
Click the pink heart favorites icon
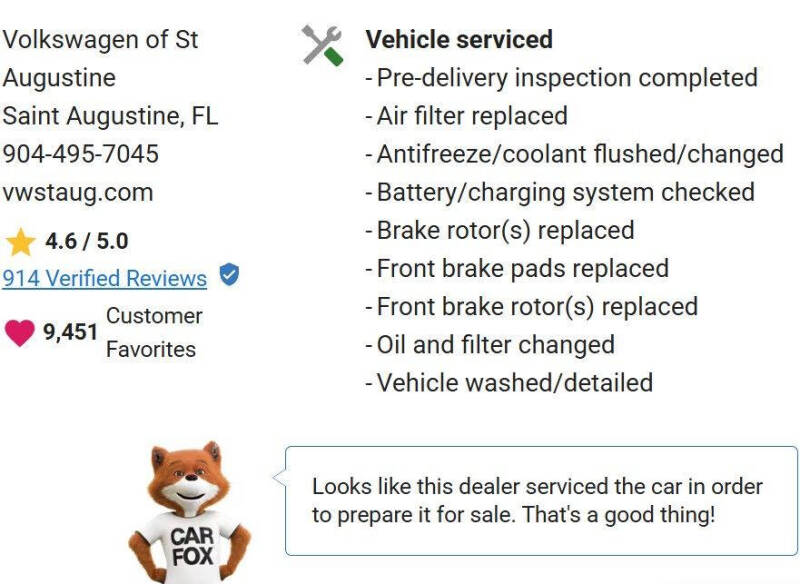click(20, 333)
